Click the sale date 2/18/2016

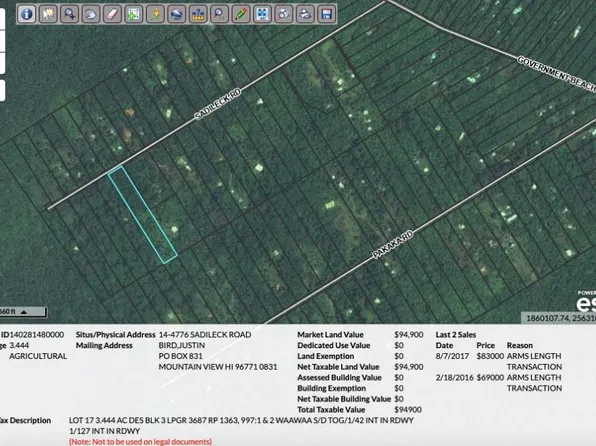[455, 378]
